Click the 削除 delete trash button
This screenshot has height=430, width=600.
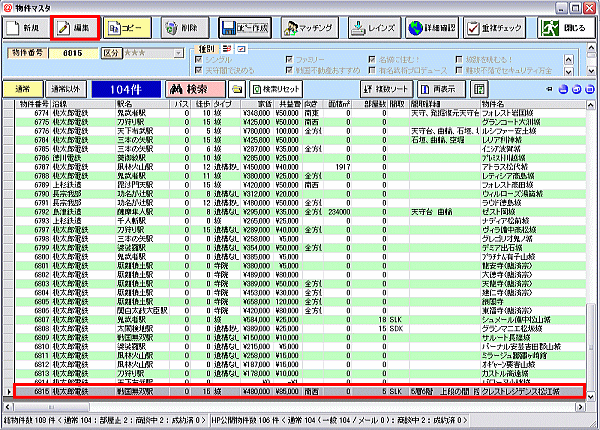[x=185, y=28]
